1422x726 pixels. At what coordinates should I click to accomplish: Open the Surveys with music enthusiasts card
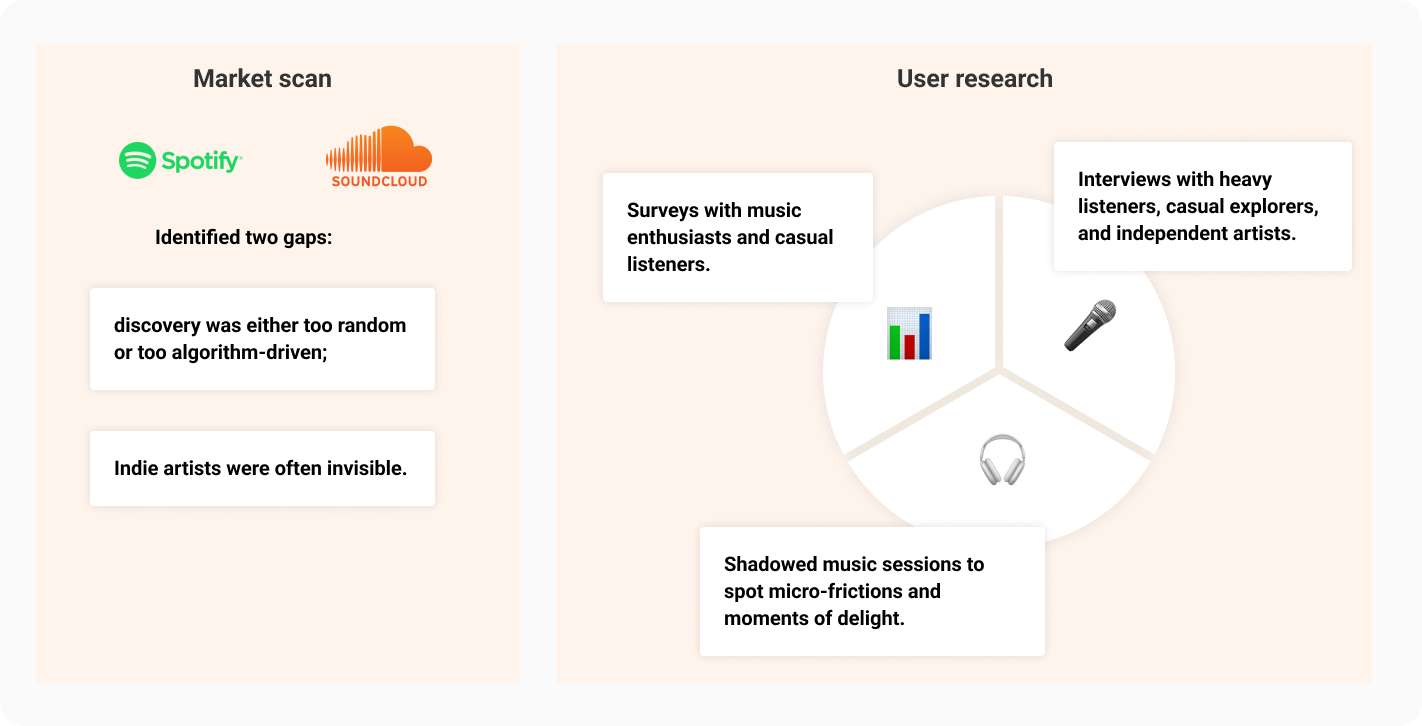[737, 238]
